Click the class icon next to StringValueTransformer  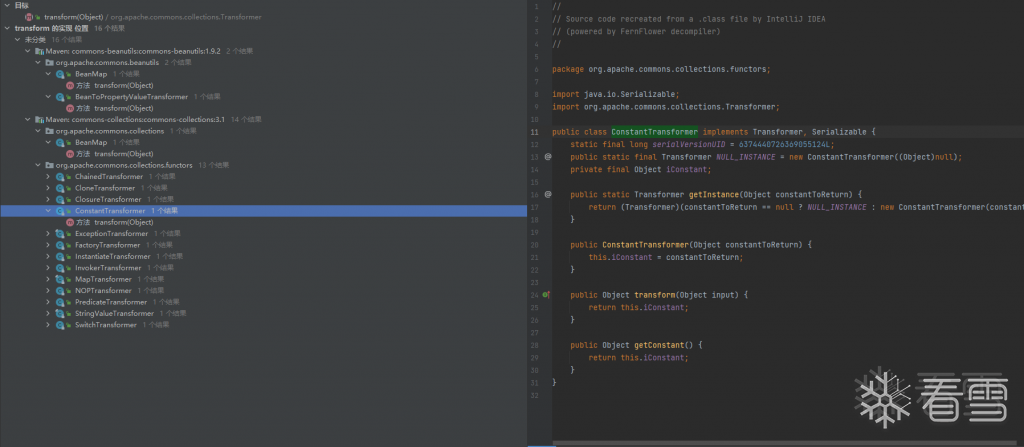pyautogui.click(x=61, y=314)
